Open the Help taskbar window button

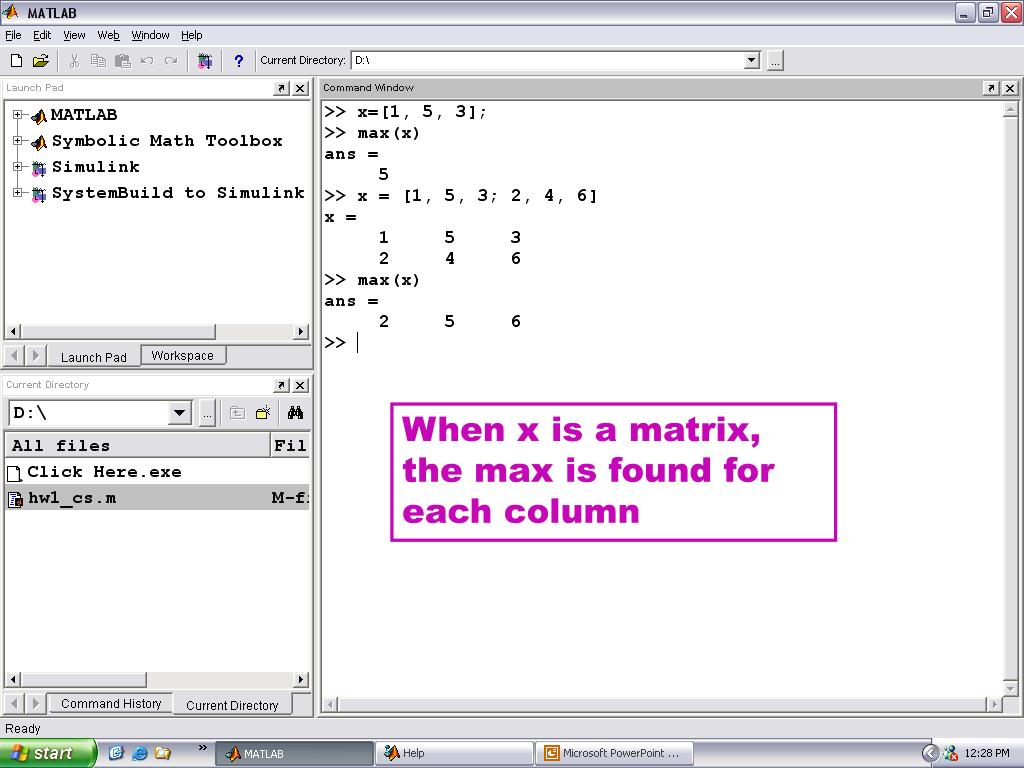click(454, 754)
